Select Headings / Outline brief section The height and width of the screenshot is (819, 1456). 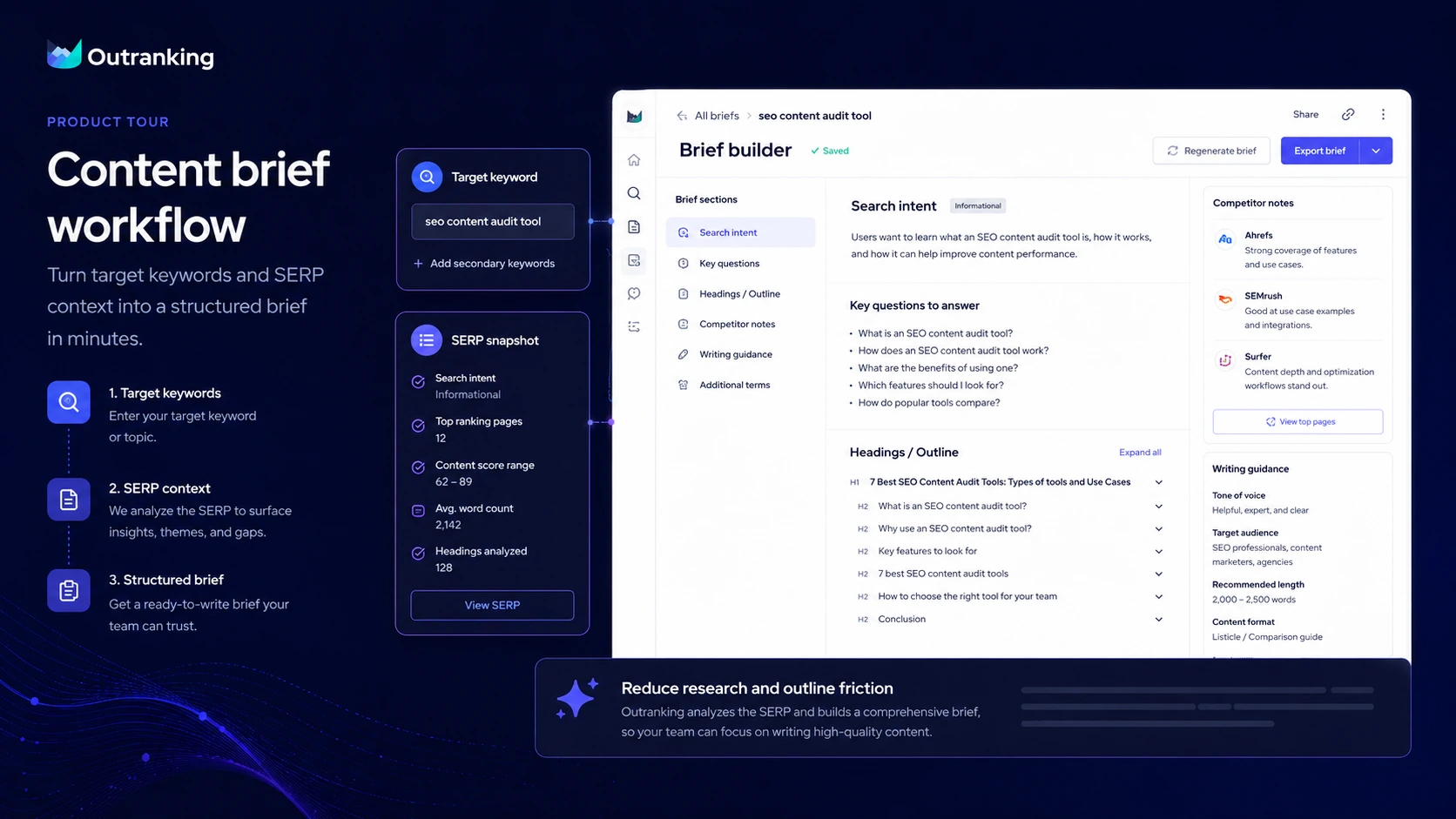740,294
